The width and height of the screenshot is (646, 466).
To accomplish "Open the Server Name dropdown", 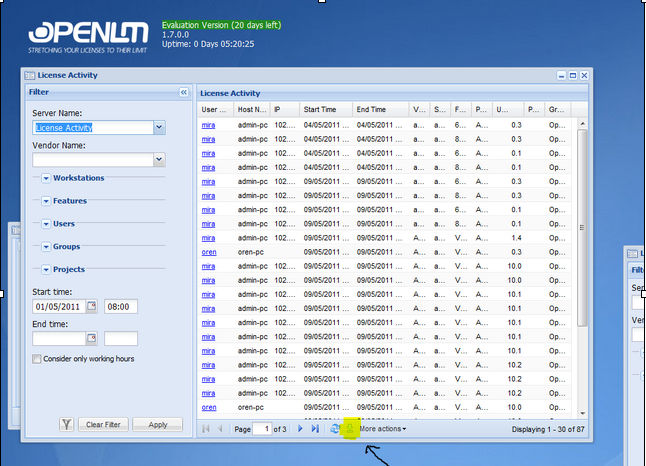I will point(159,127).
